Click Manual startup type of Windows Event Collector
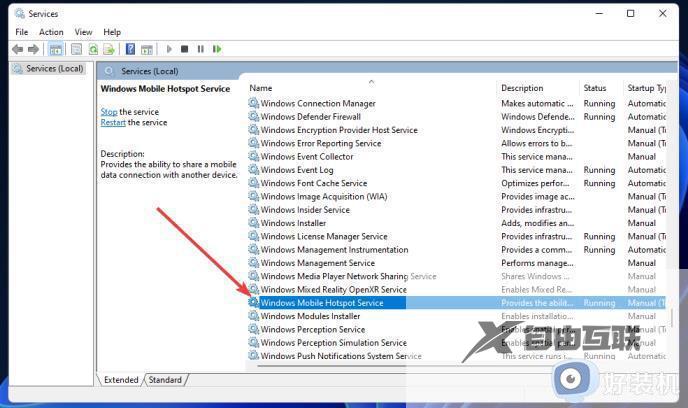Image resolution: width=688 pixels, height=408 pixels. pyautogui.click(x=641, y=157)
